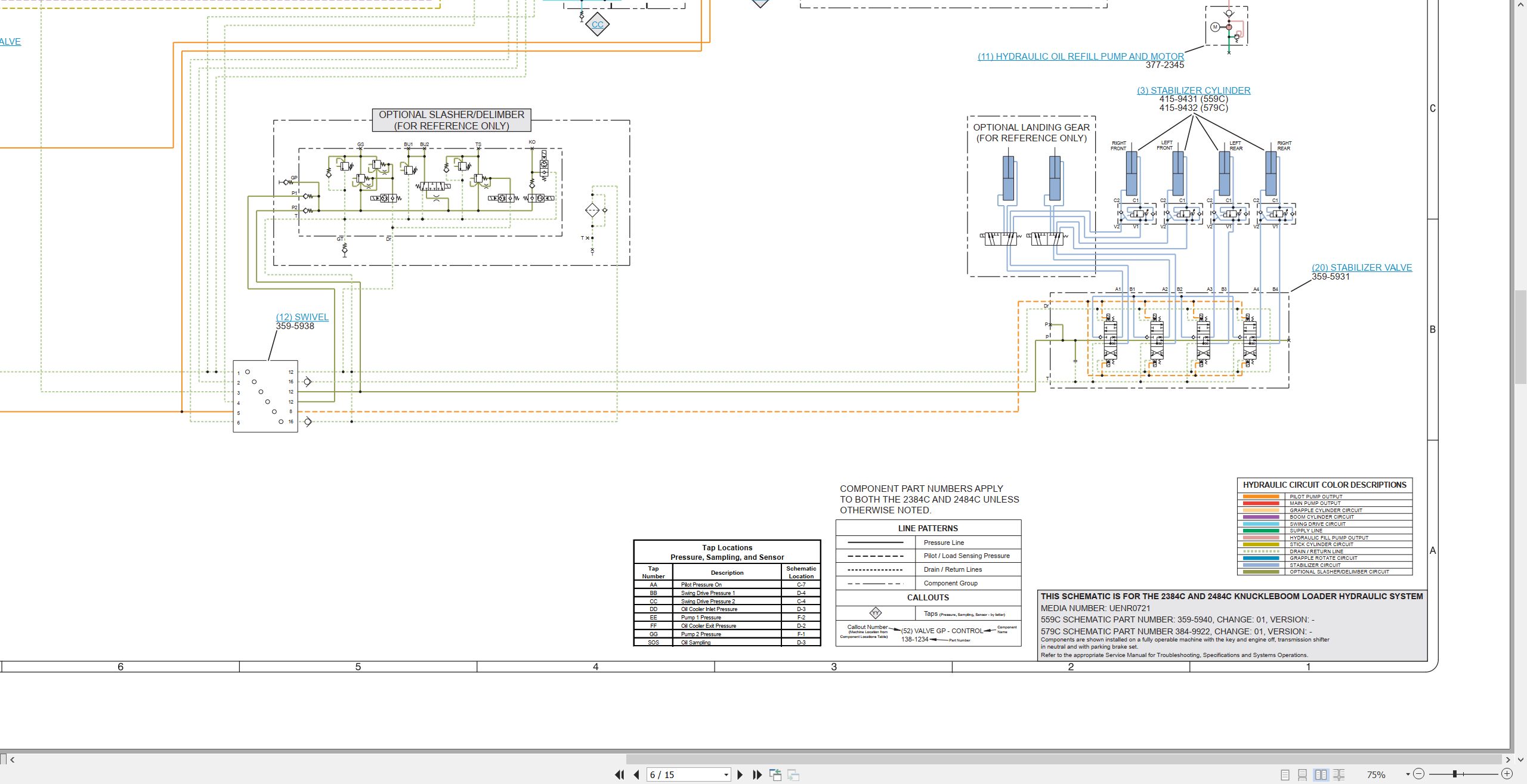
Task: Click part number 377-2345
Action: (1165, 65)
